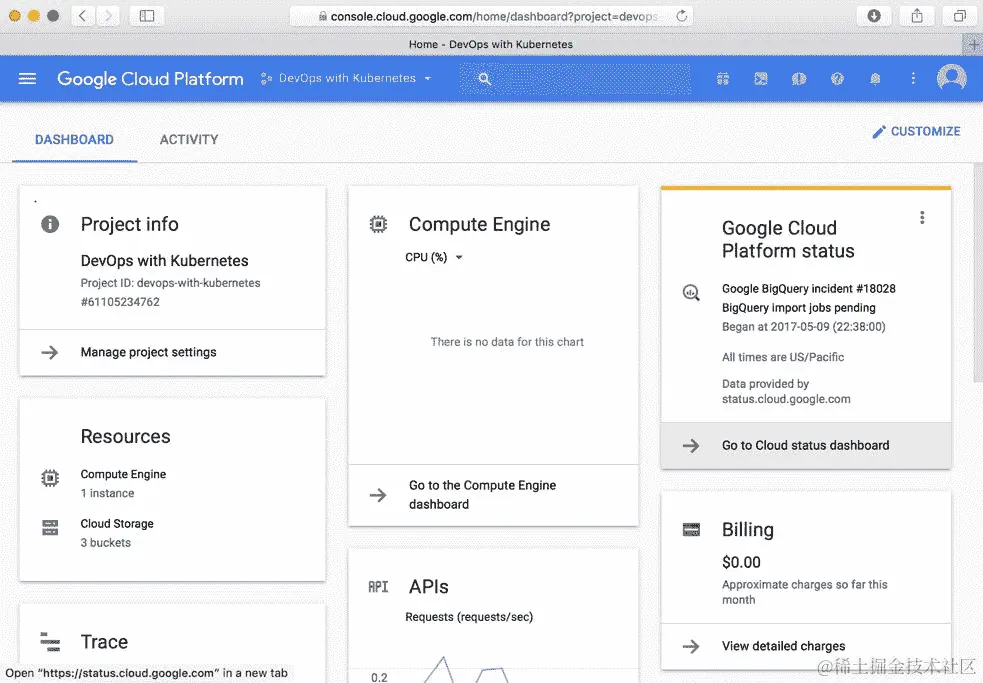Click project name DevOps with Kubernetes text
983x683 pixels.
tap(164, 260)
